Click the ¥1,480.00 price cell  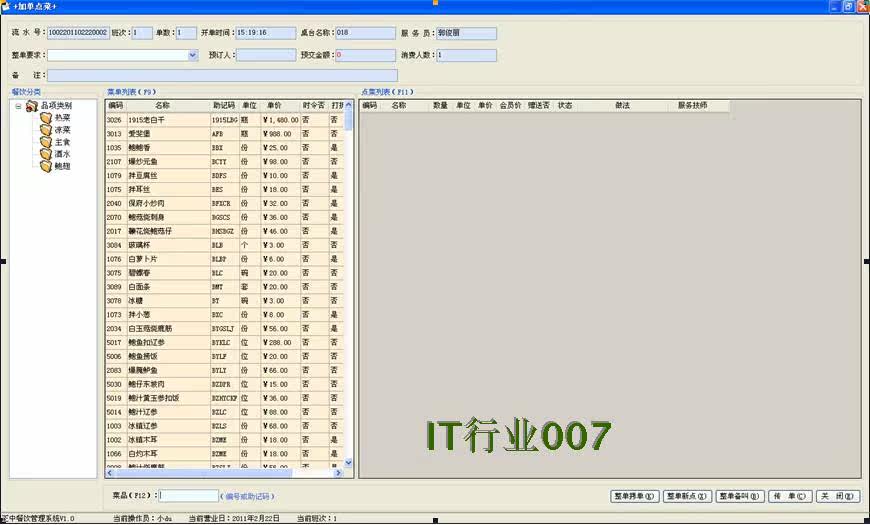point(280,120)
